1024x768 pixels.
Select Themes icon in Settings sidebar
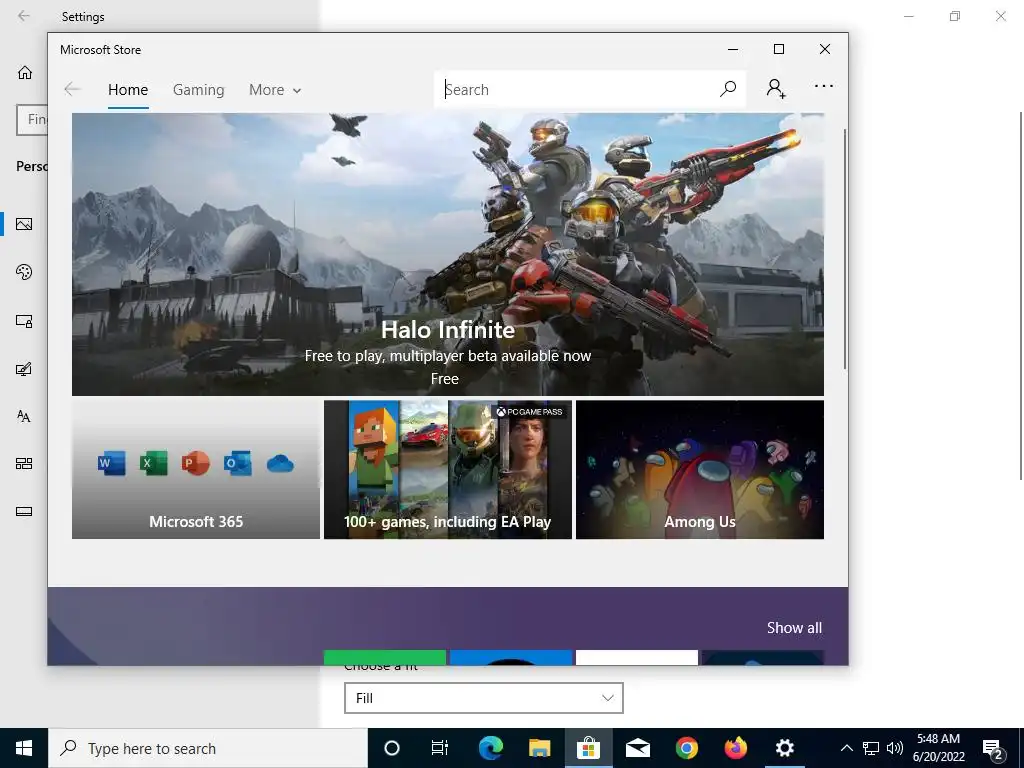click(24, 369)
